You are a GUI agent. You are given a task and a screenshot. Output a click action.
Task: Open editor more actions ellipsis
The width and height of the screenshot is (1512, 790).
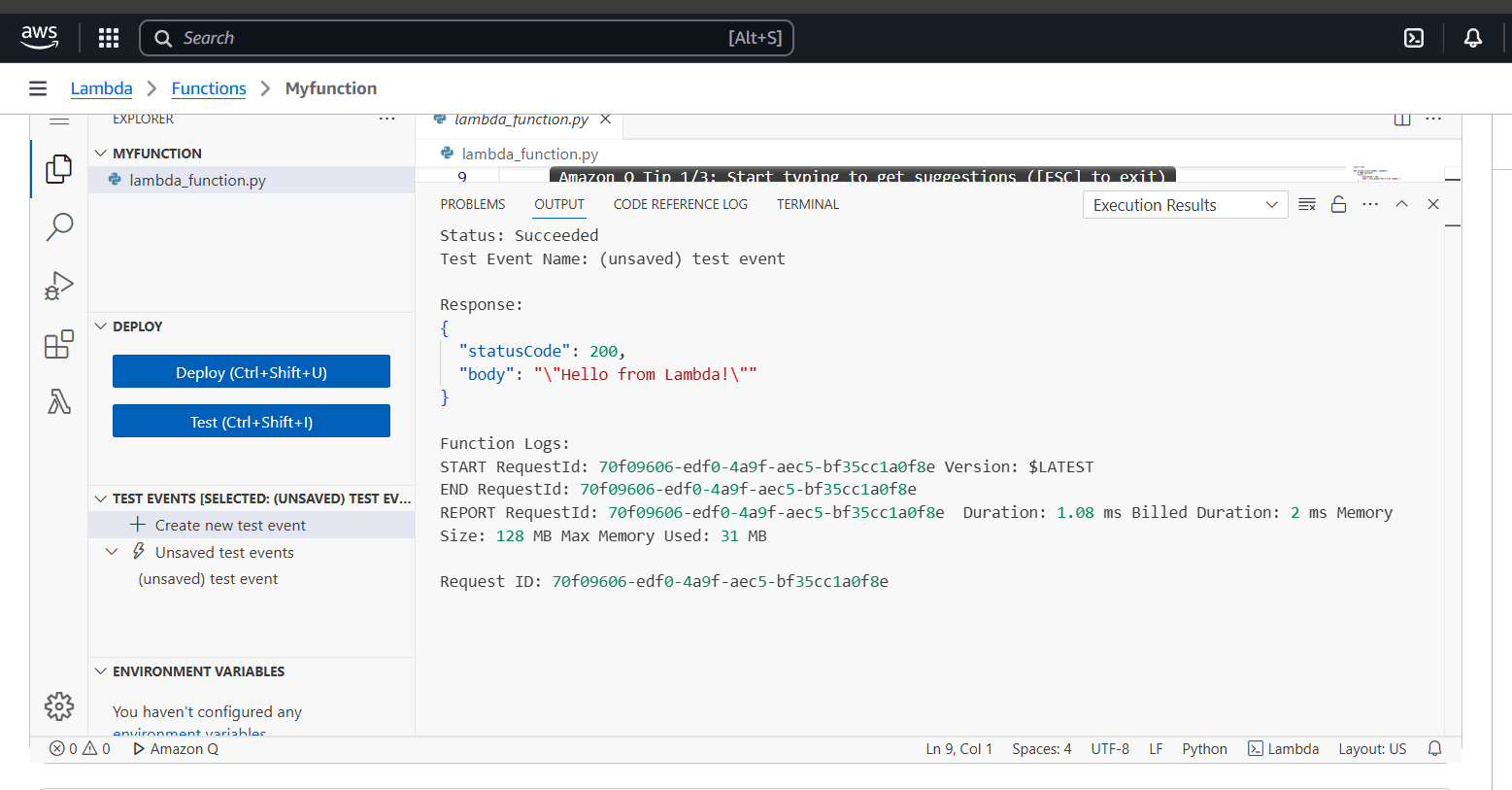(1433, 119)
